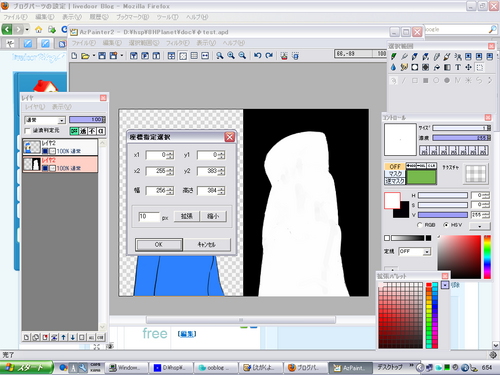Select the move cross-arrows tool
Viewport: 500px width, 375px height.
tap(469, 67)
